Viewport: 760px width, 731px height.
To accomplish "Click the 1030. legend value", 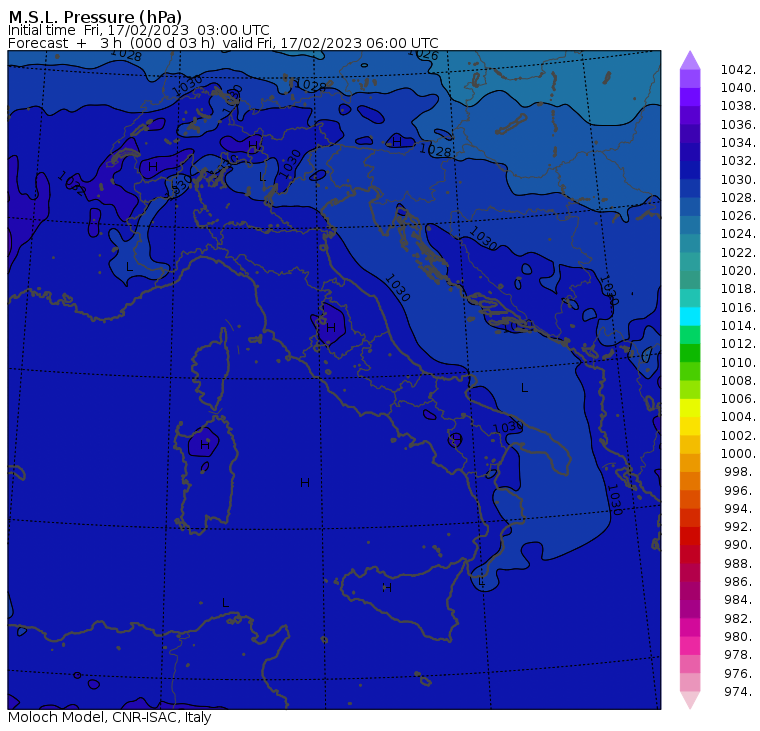I will (x=738, y=179).
